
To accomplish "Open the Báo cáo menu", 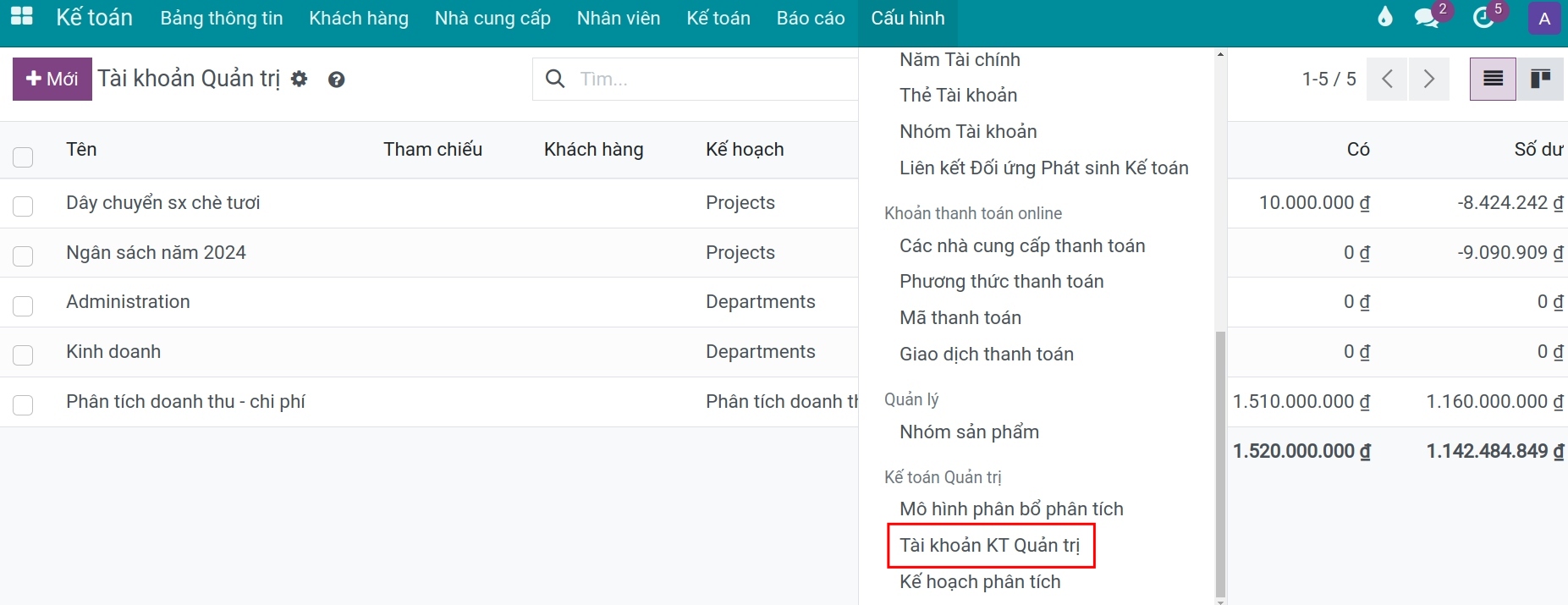I will [x=811, y=18].
